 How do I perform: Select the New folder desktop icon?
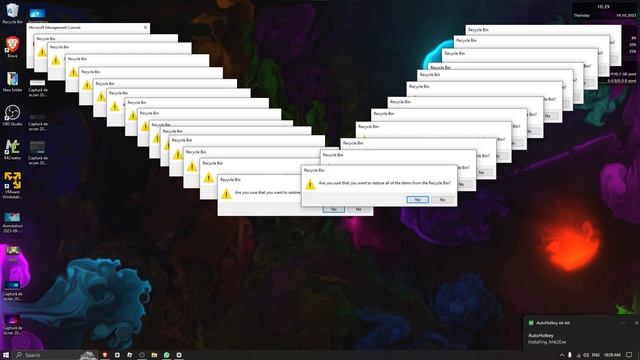tap(12, 81)
